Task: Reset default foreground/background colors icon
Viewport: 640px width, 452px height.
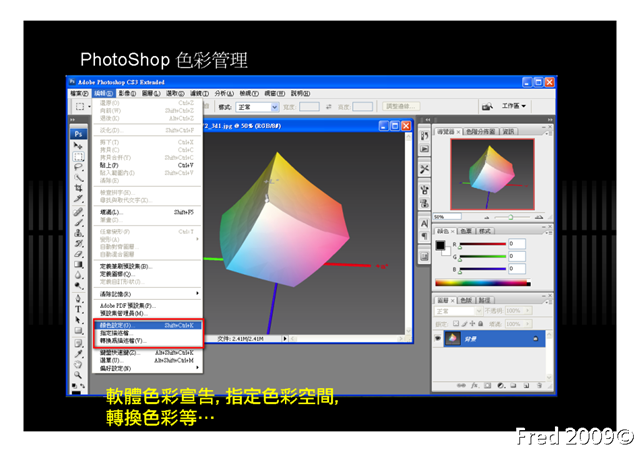Action: (x=74, y=385)
